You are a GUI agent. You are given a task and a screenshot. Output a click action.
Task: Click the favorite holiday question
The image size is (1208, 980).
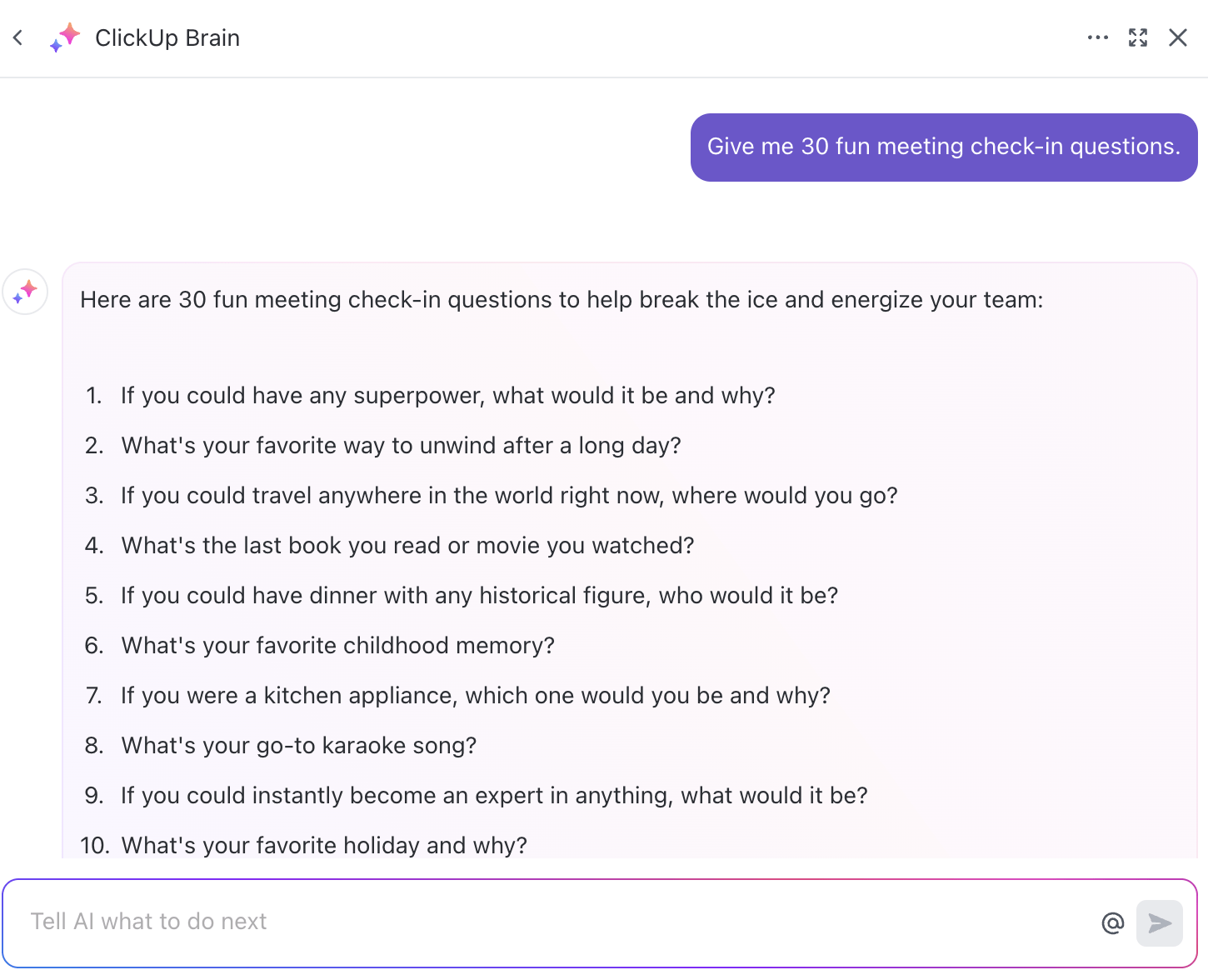coord(323,845)
